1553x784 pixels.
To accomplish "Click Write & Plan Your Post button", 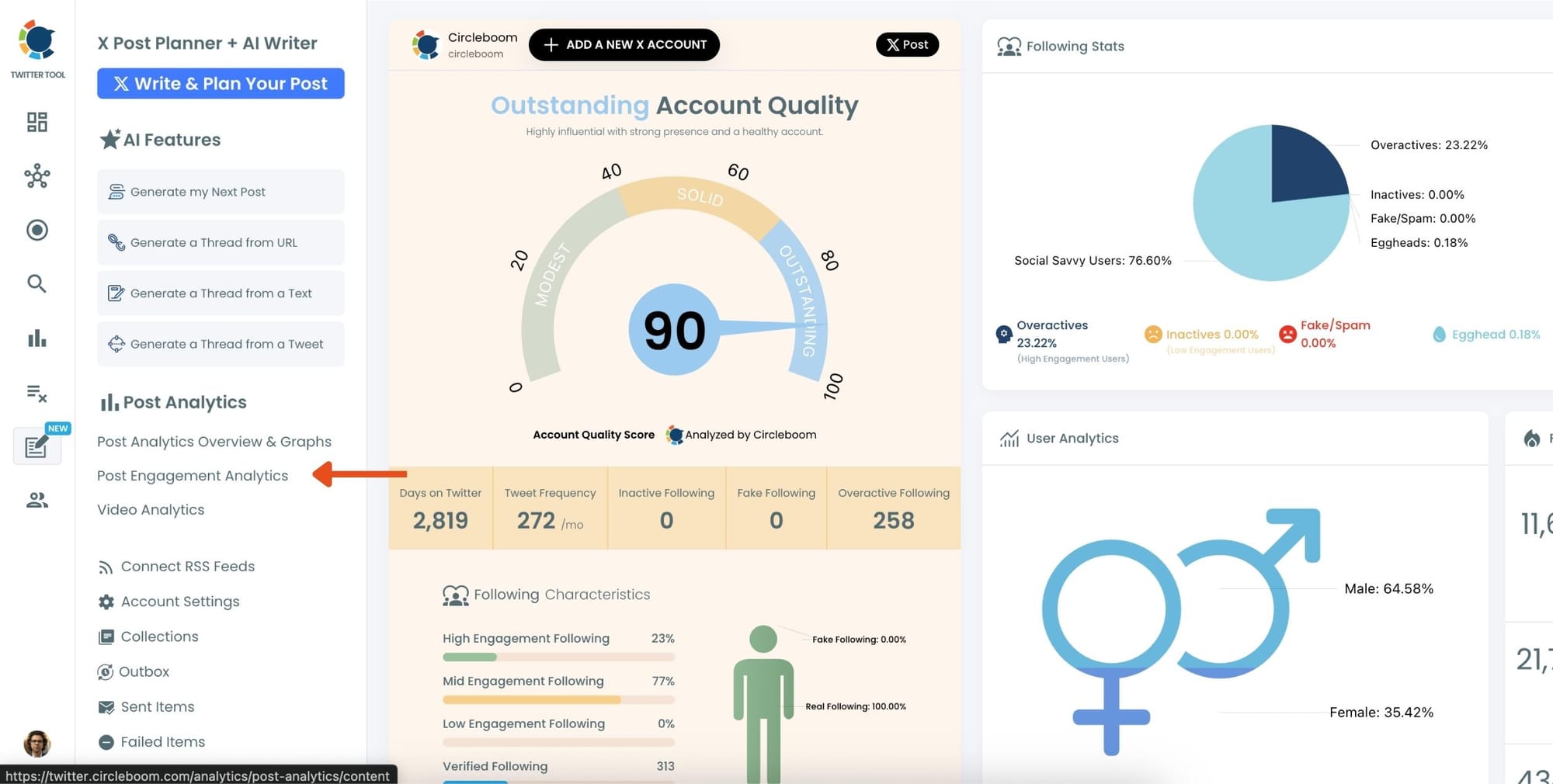I will tap(221, 83).
